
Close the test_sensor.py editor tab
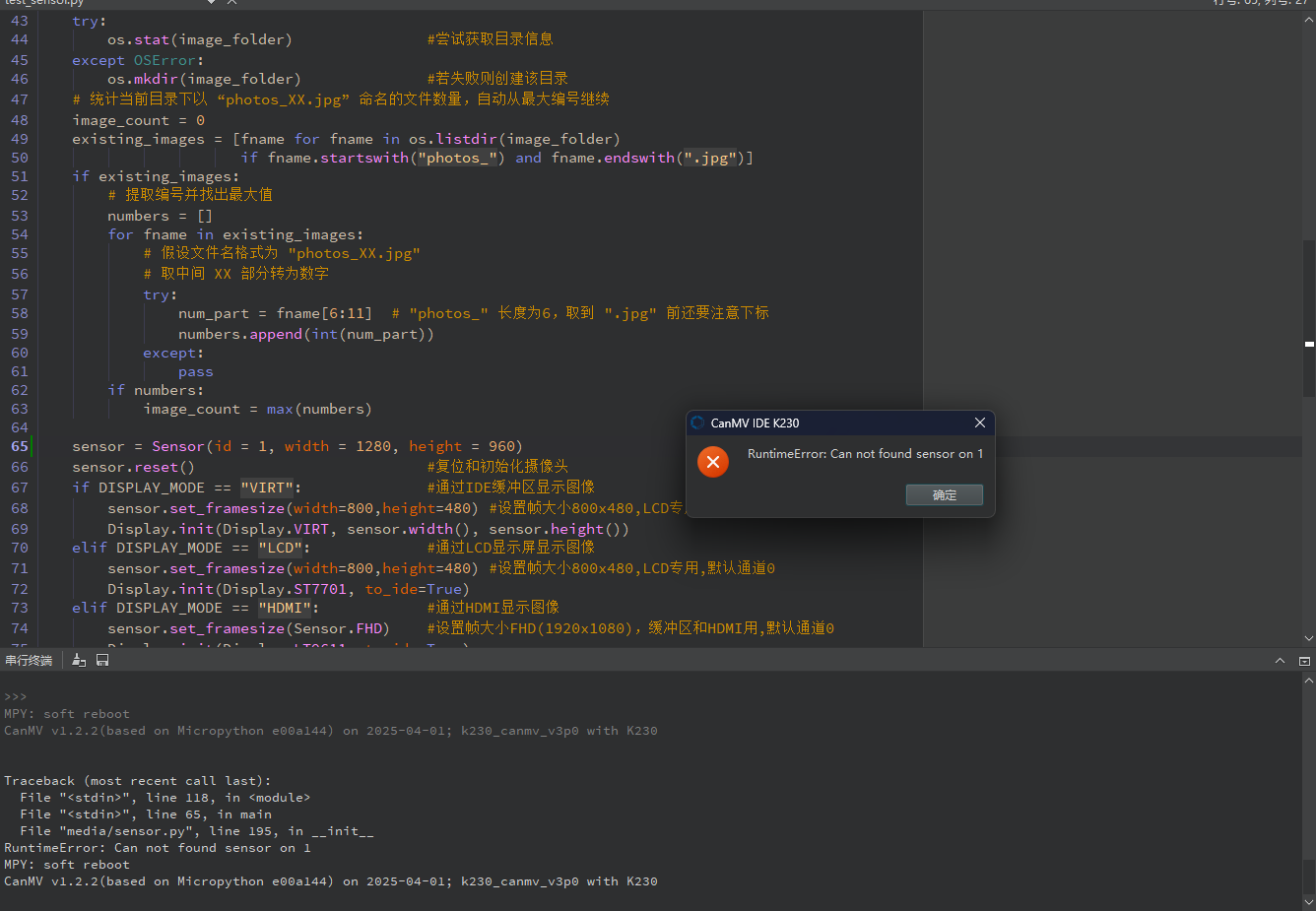(231, 3)
